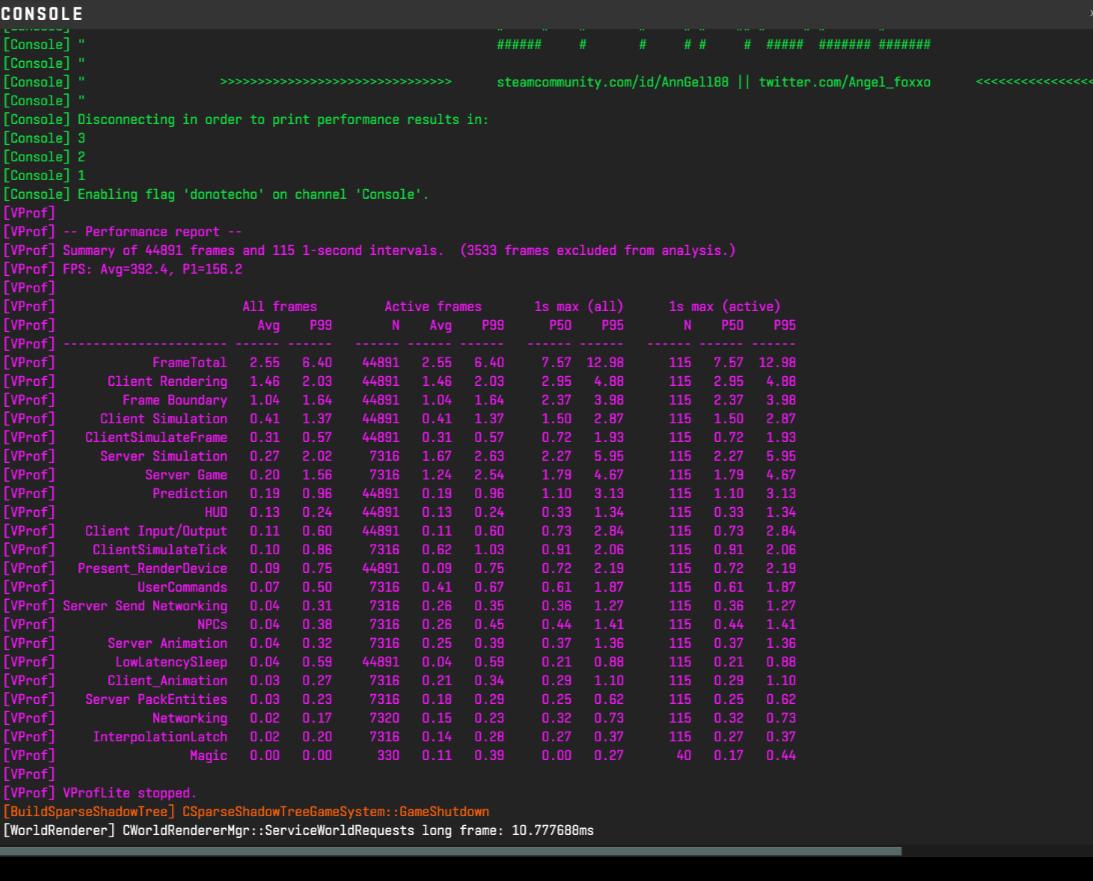Click the Server Simulation row label
The height and width of the screenshot is (881, 1093).
[163, 457]
